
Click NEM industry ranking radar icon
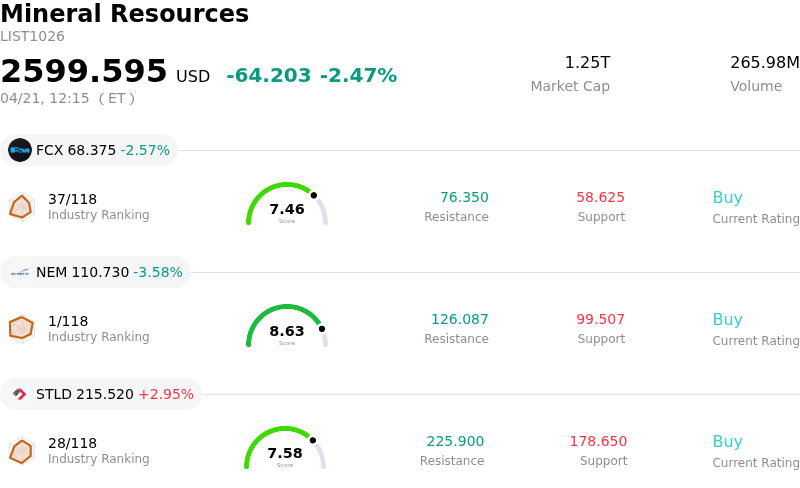point(21,328)
